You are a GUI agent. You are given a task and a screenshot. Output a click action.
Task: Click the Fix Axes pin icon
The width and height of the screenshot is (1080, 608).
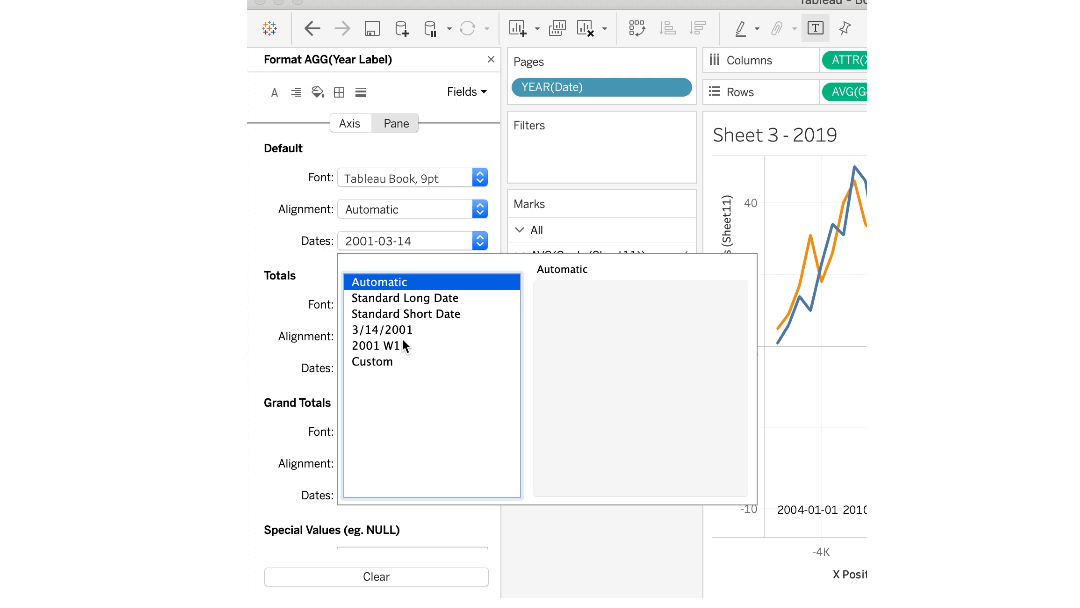point(845,28)
